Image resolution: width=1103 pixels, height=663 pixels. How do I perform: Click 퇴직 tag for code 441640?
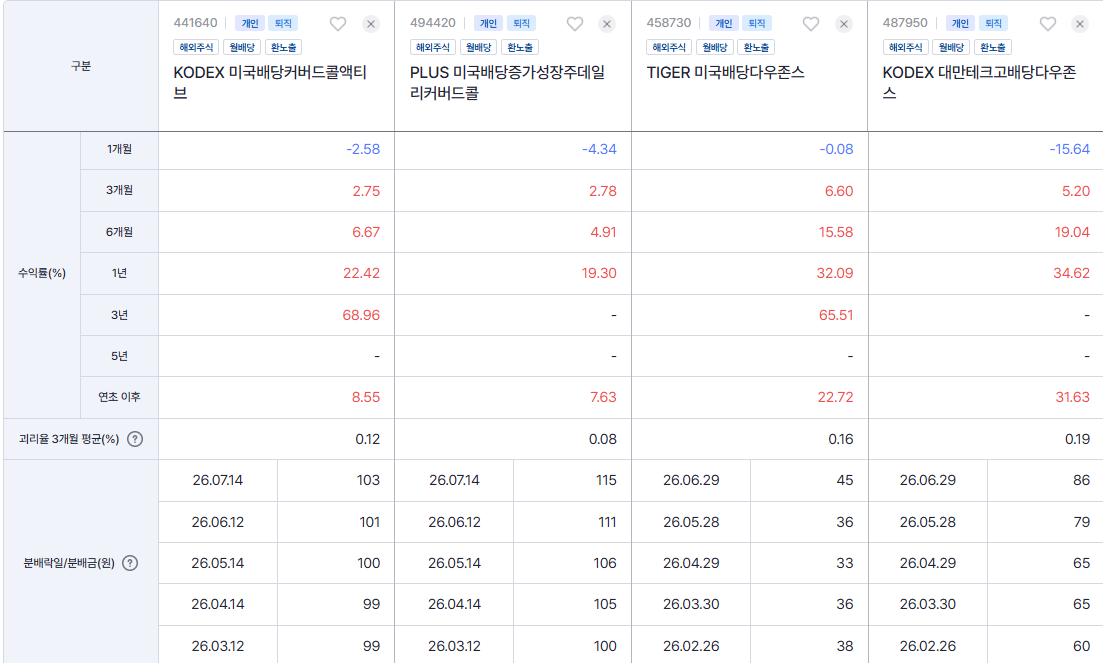pos(283,23)
